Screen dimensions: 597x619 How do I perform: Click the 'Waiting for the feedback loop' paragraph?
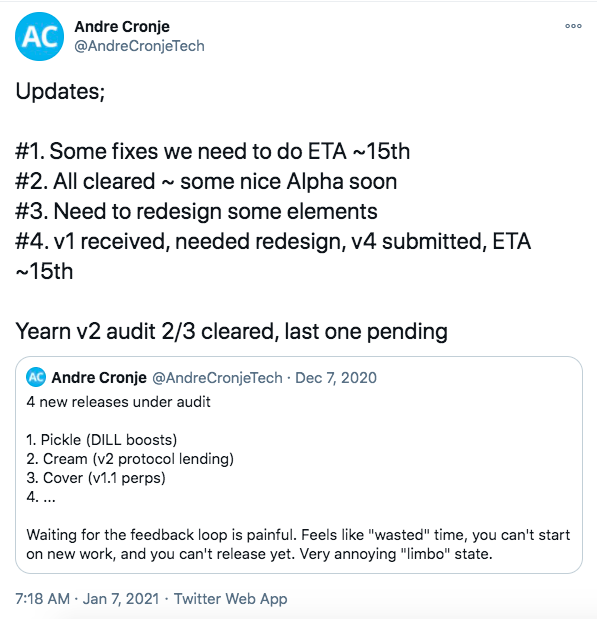click(x=298, y=544)
